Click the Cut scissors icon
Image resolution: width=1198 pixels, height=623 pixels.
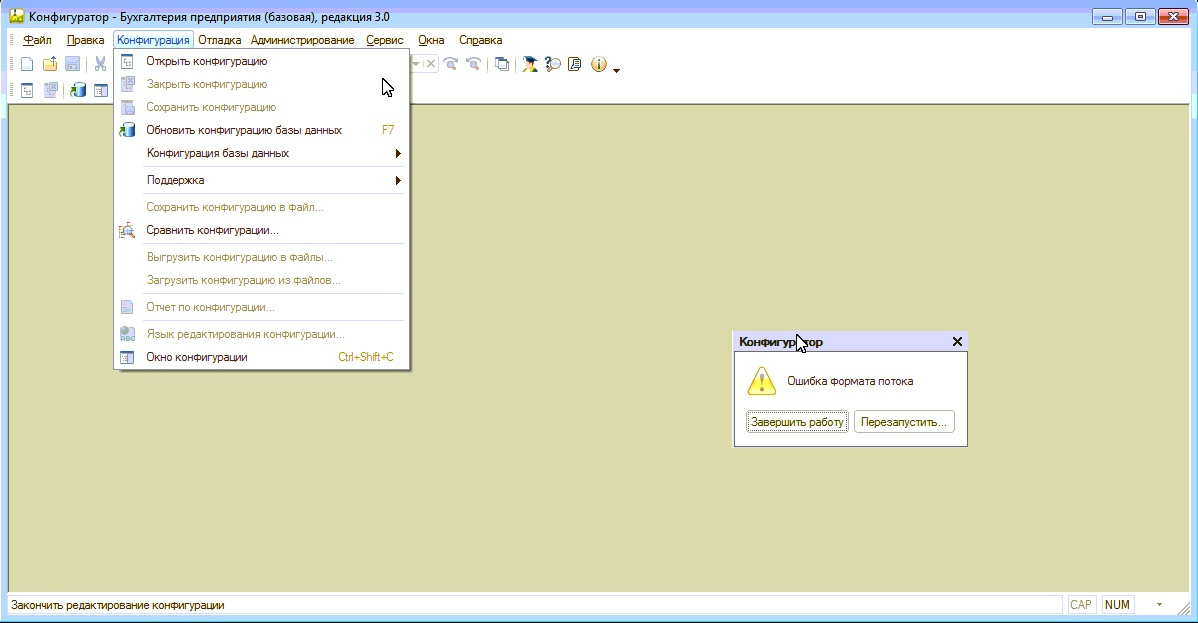click(100, 64)
